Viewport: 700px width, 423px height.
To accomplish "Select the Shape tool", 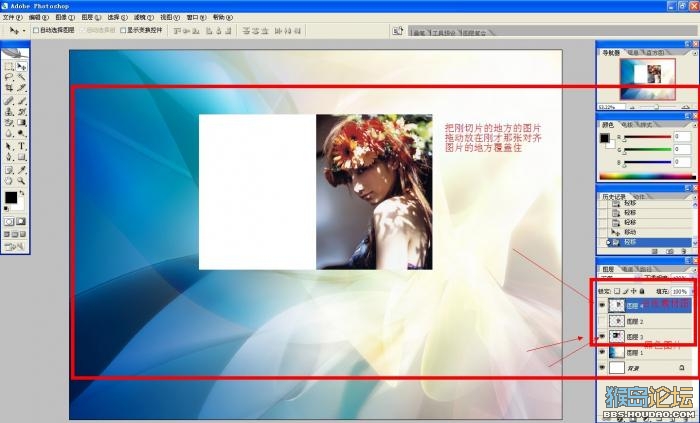I will [21, 157].
